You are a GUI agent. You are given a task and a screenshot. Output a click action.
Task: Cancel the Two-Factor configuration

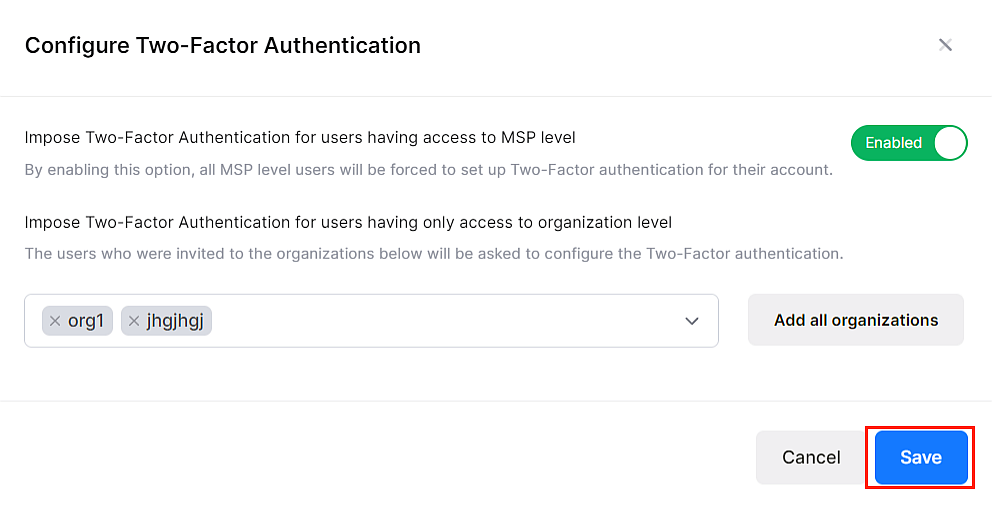(x=811, y=457)
